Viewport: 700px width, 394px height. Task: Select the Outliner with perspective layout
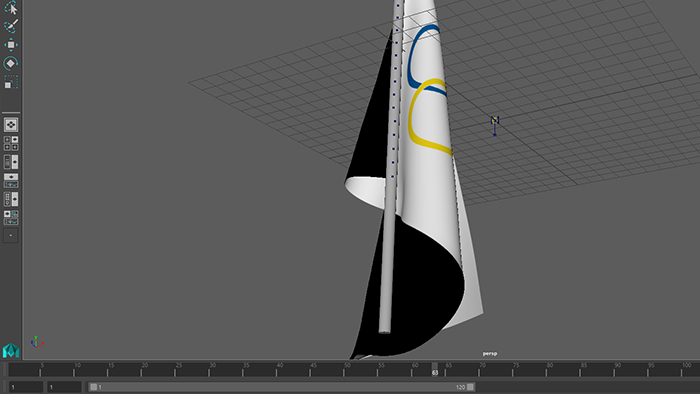[x=11, y=162]
